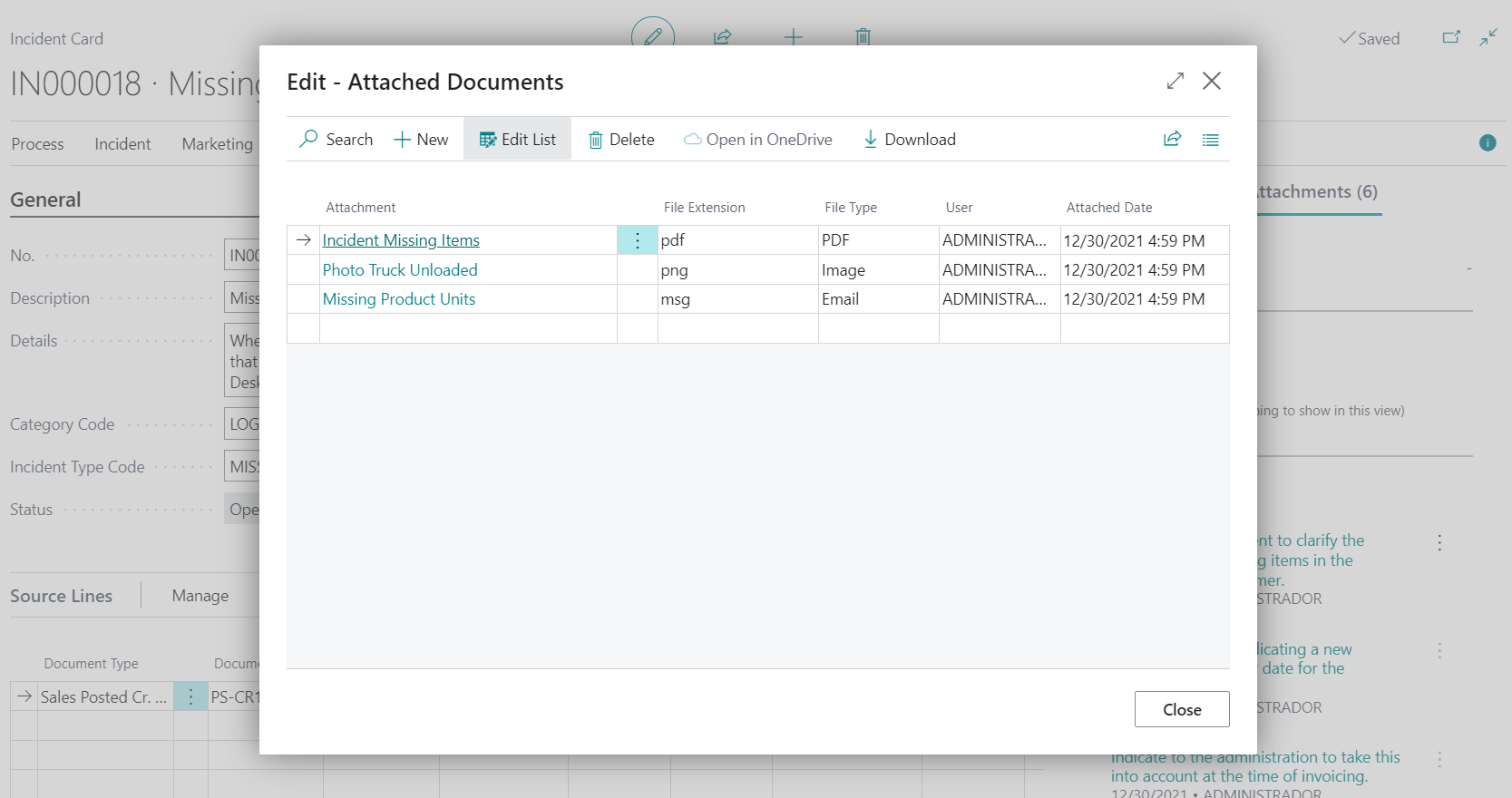This screenshot has width=1512, height=798.
Task: Show row options for Incident Missing Items
Action: (x=638, y=240)
